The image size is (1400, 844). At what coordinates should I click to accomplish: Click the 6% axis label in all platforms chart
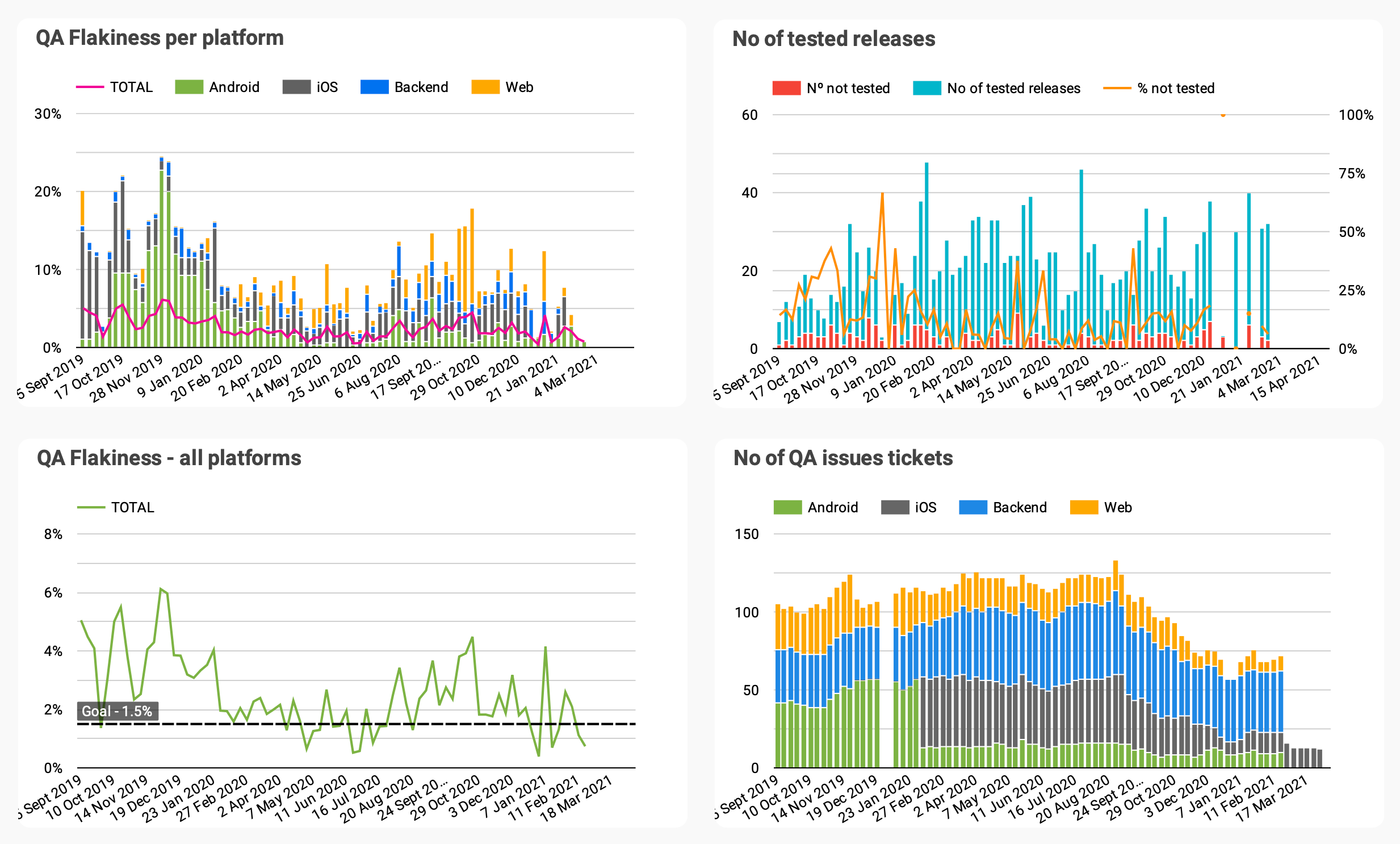click(53, 593)
